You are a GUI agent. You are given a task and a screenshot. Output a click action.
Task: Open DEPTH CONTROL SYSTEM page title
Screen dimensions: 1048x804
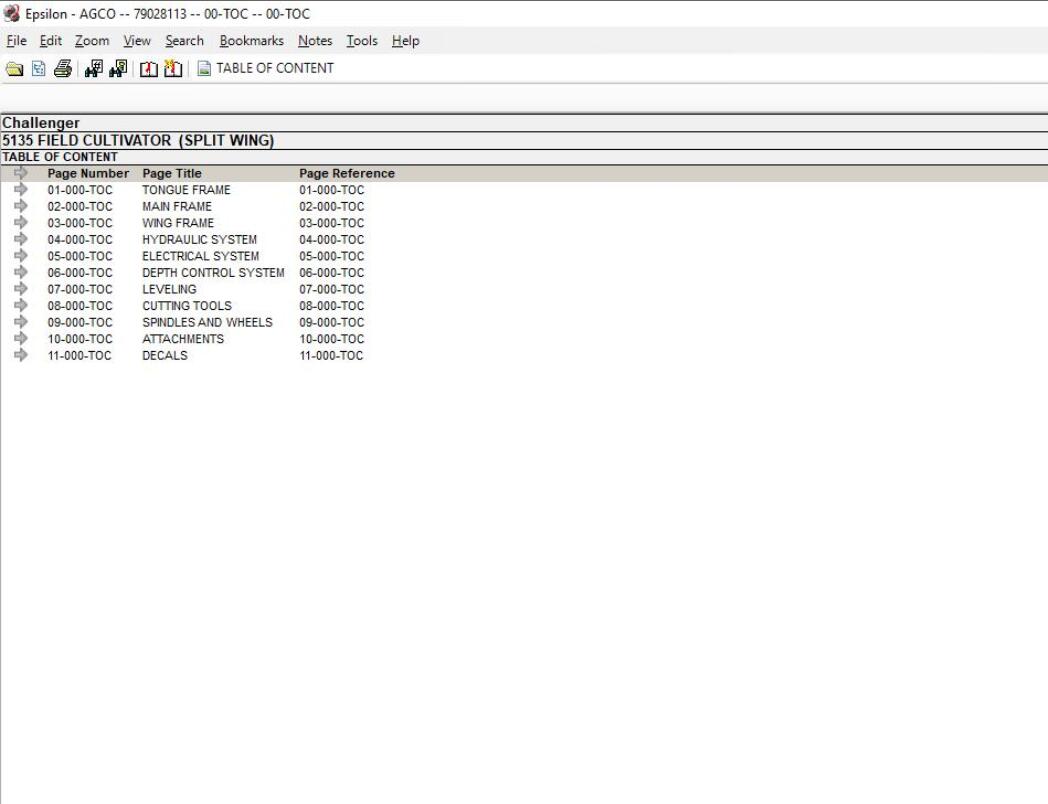213,273
